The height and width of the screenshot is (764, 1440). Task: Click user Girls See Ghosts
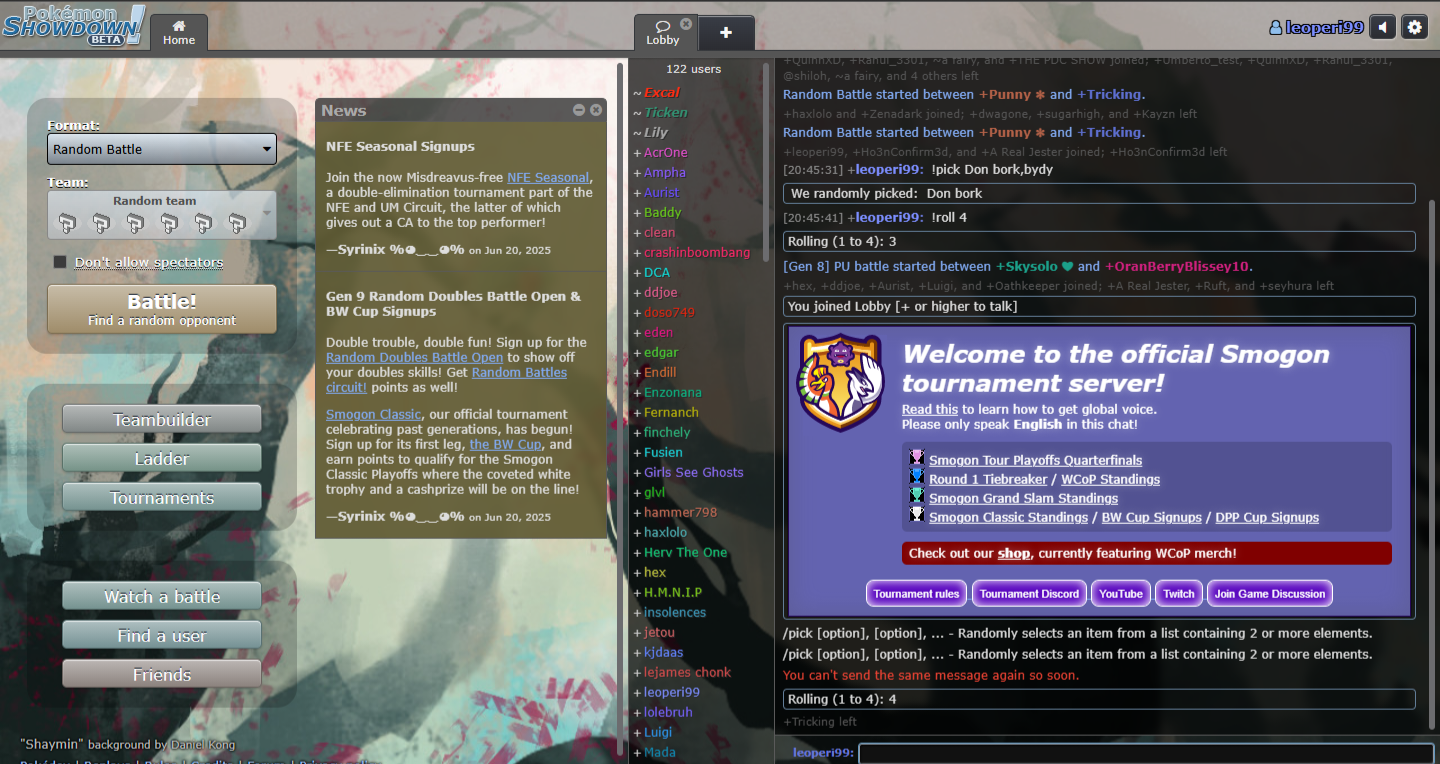(x=693, y=472)
